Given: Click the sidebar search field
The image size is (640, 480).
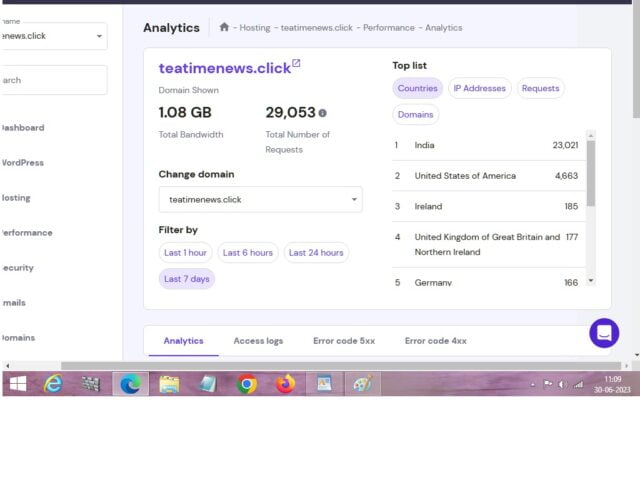Looking at the screenshot, I should (x=53, y=80).
